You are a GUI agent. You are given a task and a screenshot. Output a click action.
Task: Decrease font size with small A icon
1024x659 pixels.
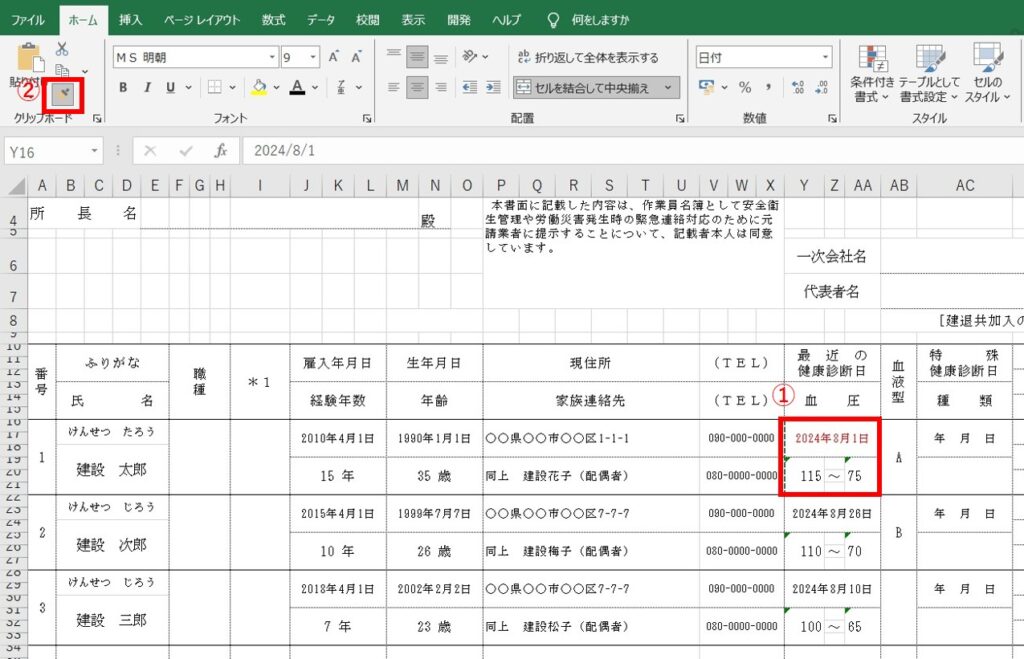coord(357,57)
